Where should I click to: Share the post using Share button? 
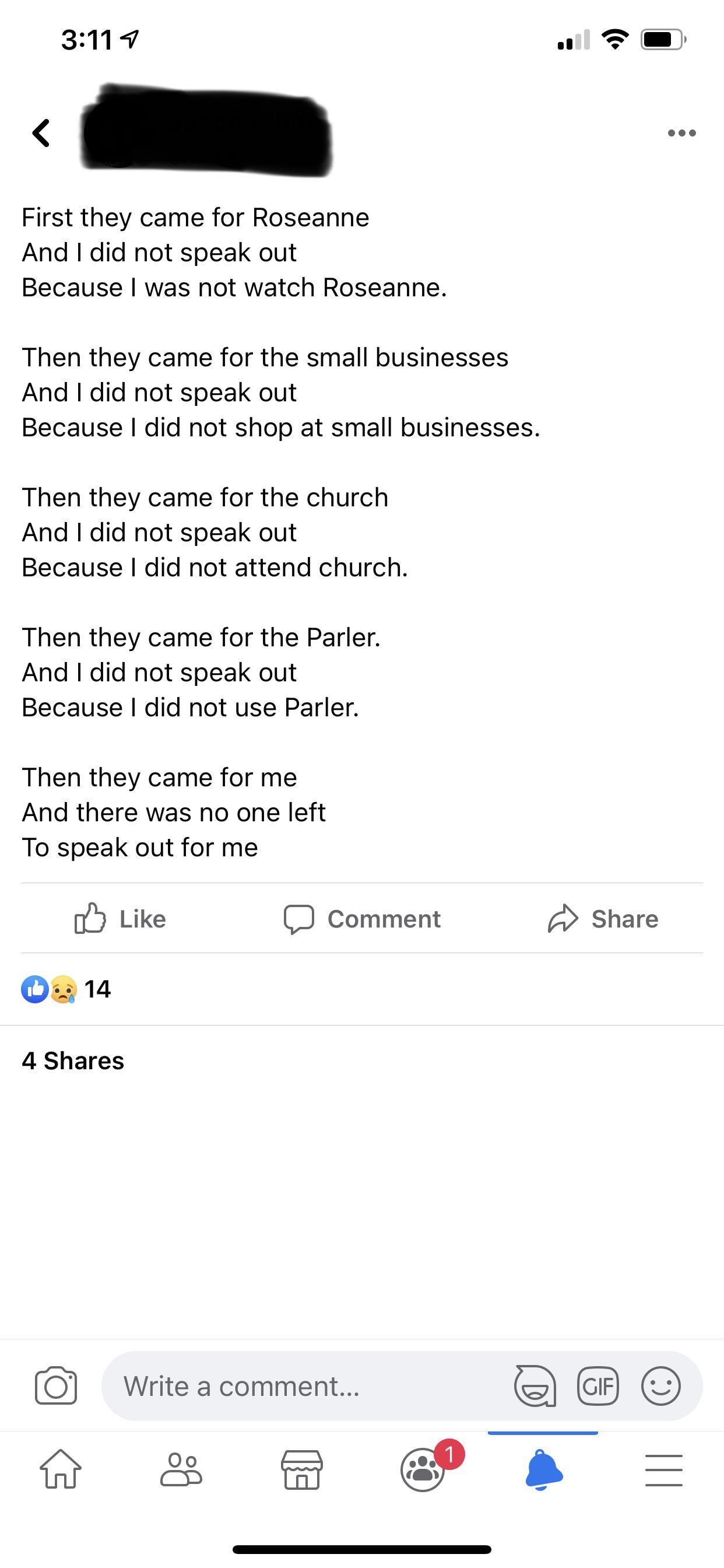pos(603,919)
